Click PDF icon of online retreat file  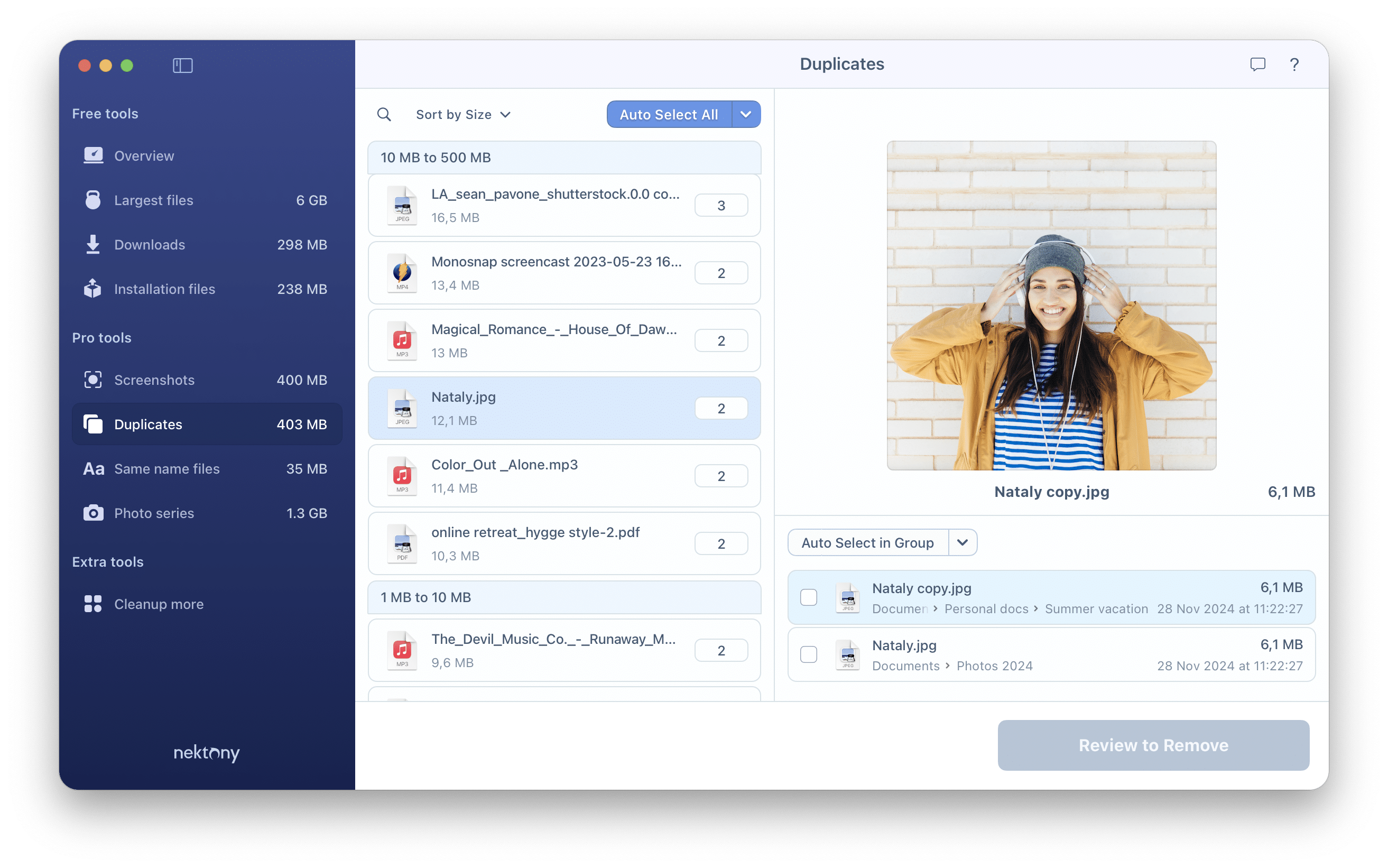(x=402, y=544)
